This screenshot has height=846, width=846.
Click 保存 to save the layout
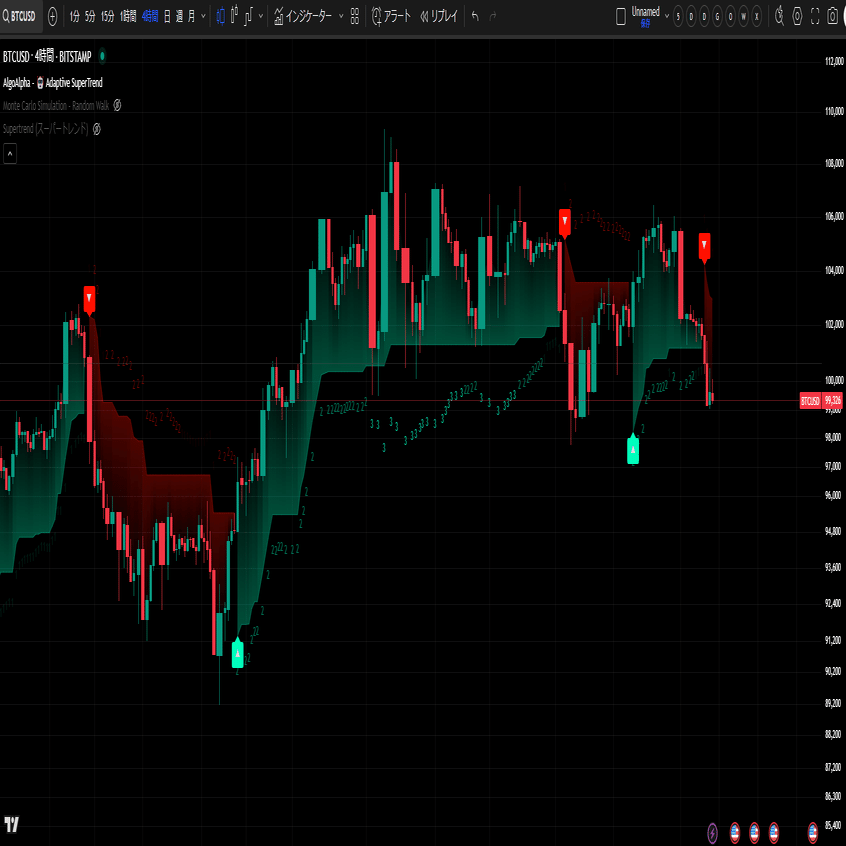click(x=645, y=24)
